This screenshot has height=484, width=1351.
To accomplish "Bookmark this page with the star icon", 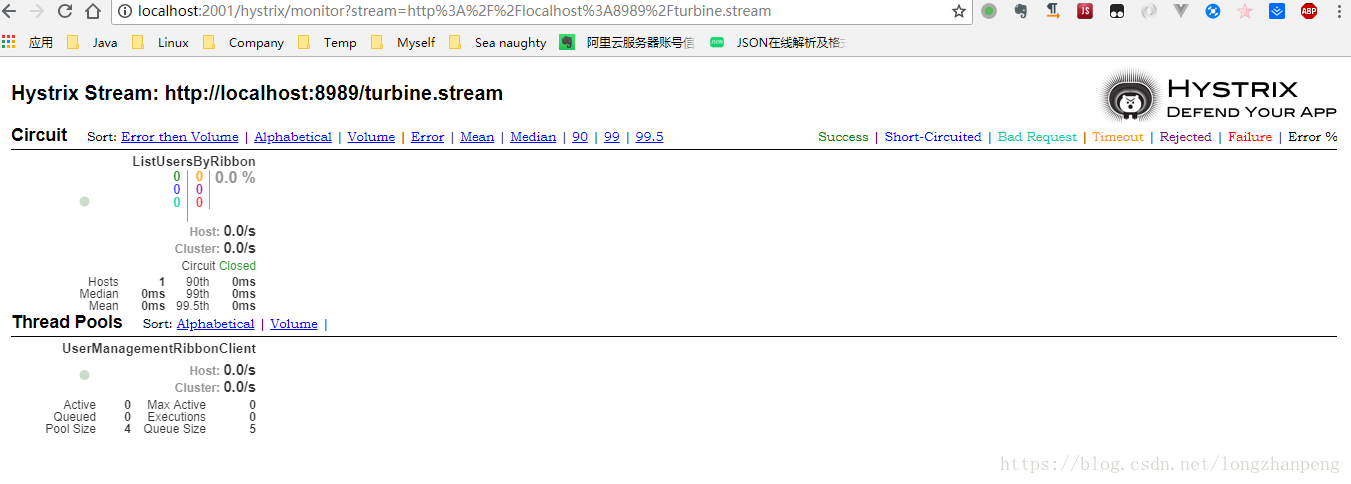I will coord(959,11).
